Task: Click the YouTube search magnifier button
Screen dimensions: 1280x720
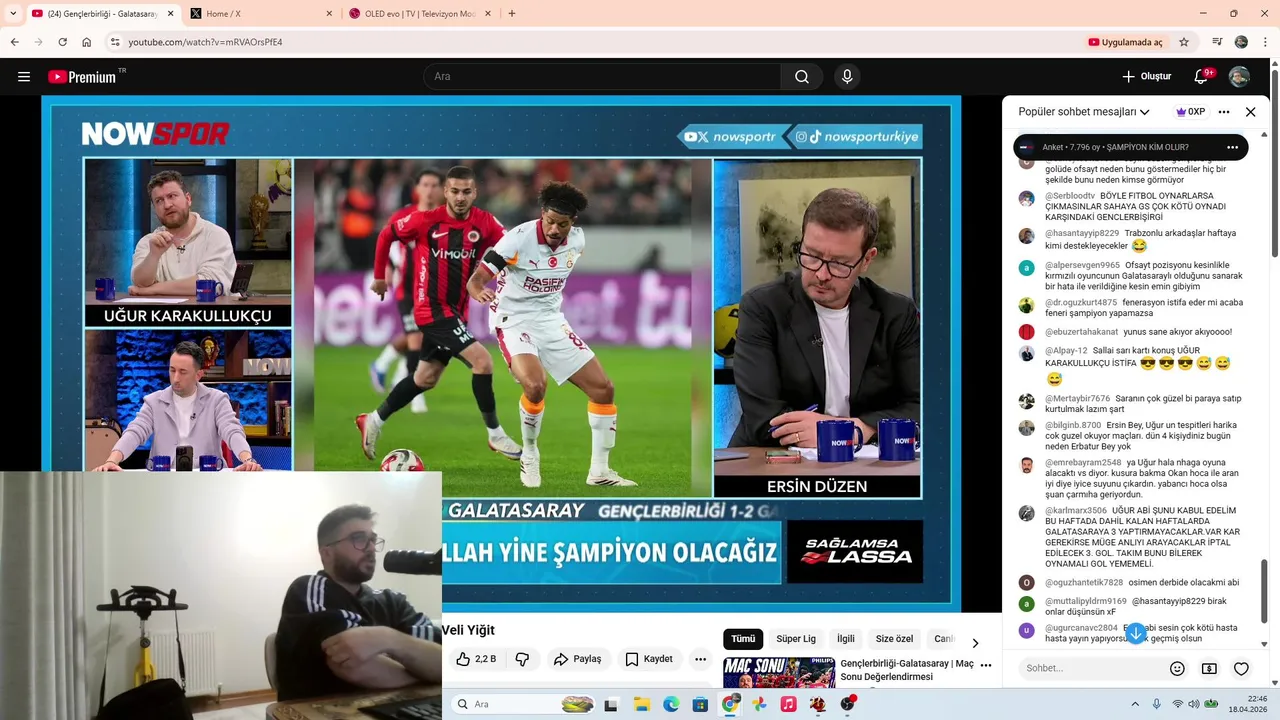Action: 802,77
